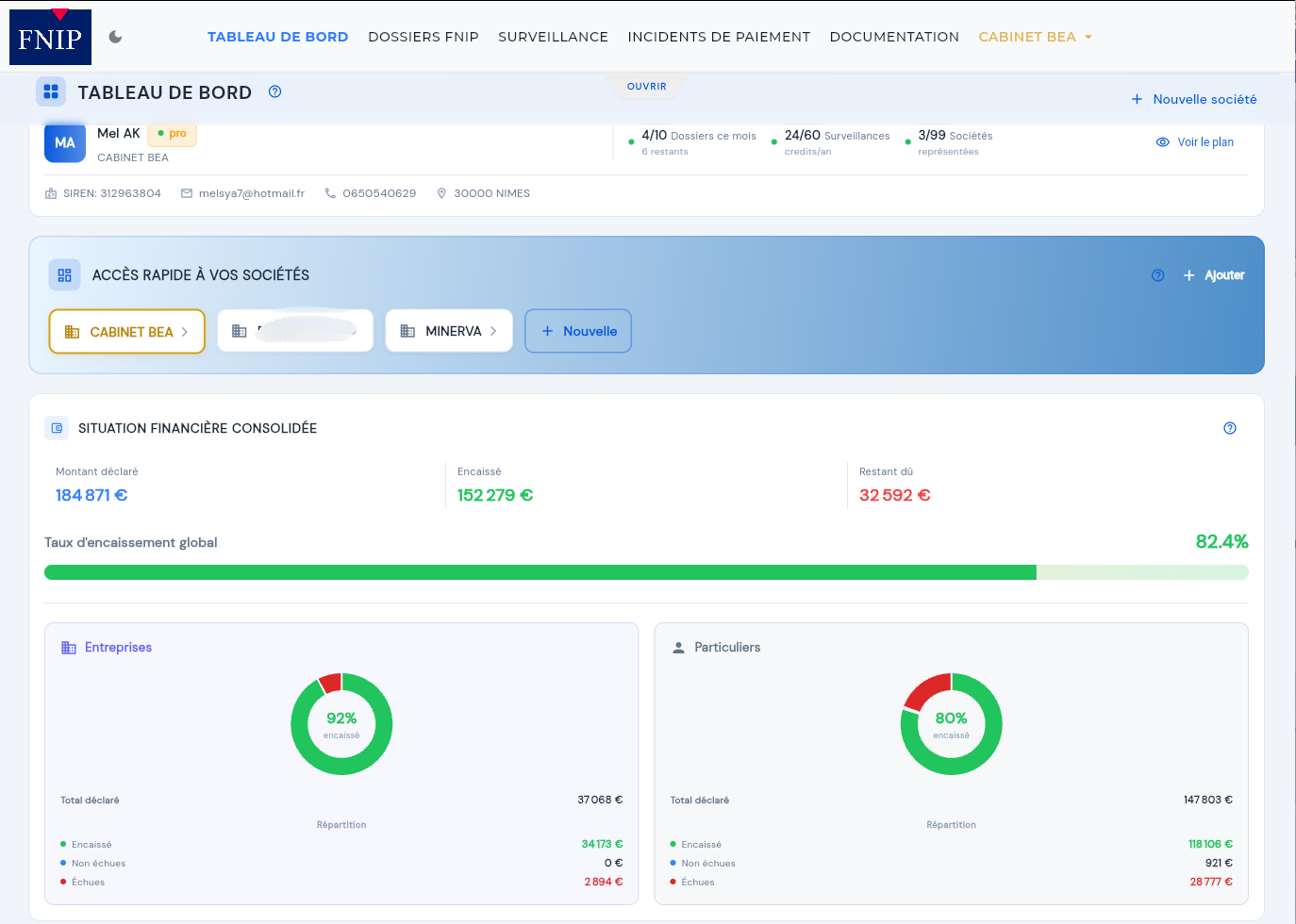
Task: Click phone number 0650540629
Action: (x=379, y=193)
